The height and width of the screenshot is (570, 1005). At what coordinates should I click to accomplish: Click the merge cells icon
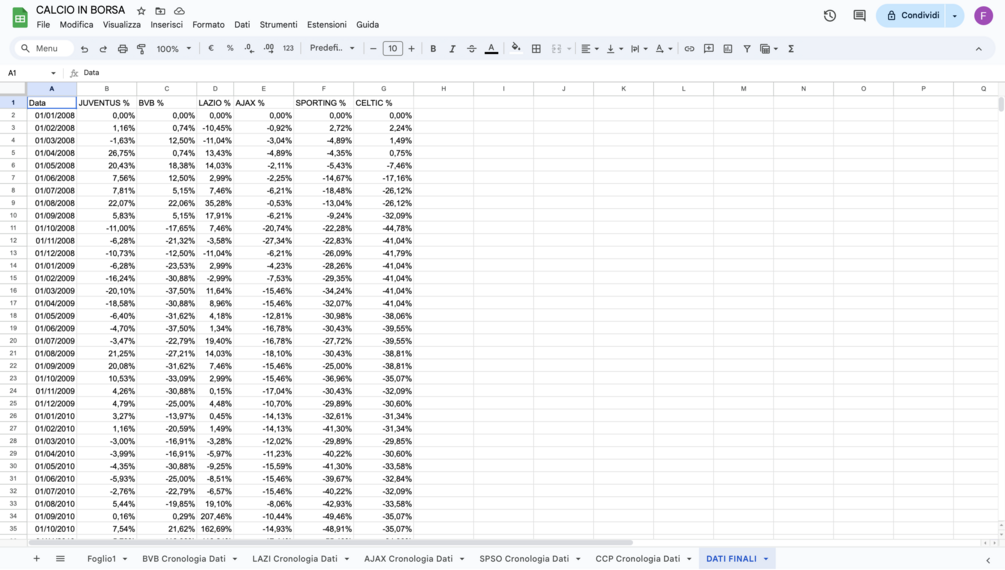point(556,49)
